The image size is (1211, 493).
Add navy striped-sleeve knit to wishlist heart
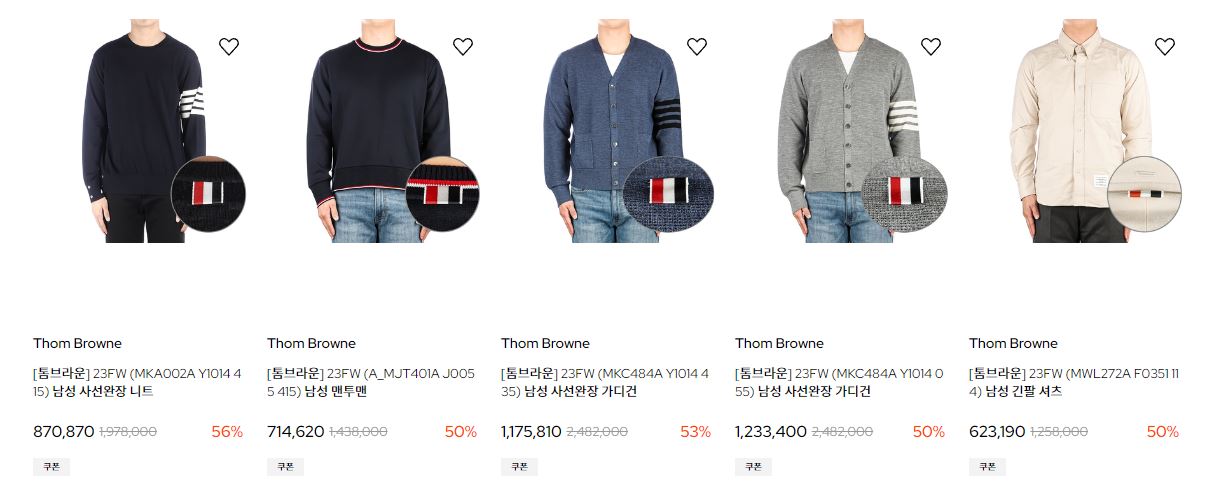229,46
